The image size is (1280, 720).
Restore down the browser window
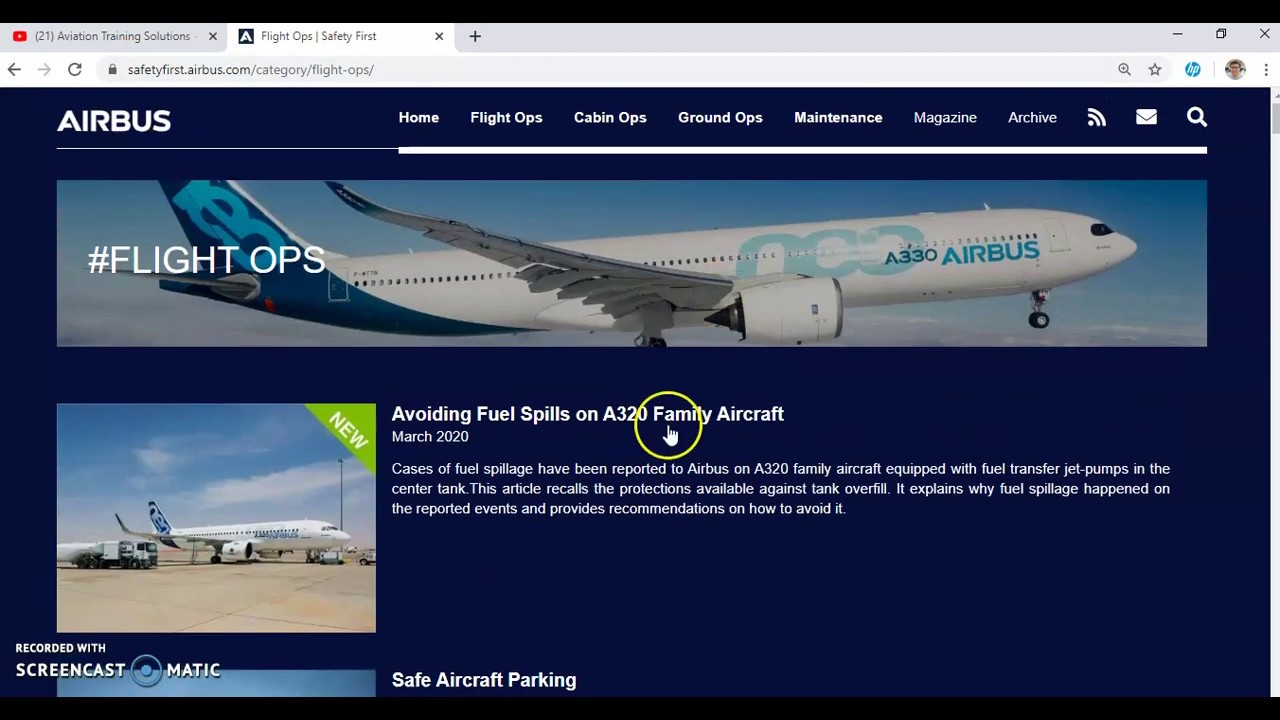(x=1221, y=34)
